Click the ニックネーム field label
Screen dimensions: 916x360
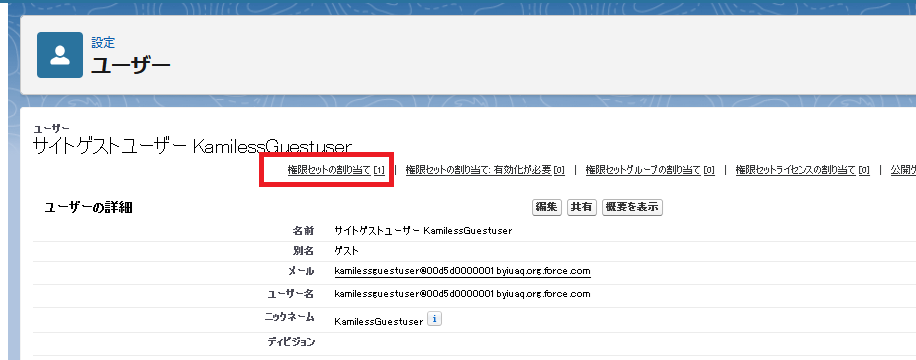click(289, 317)
